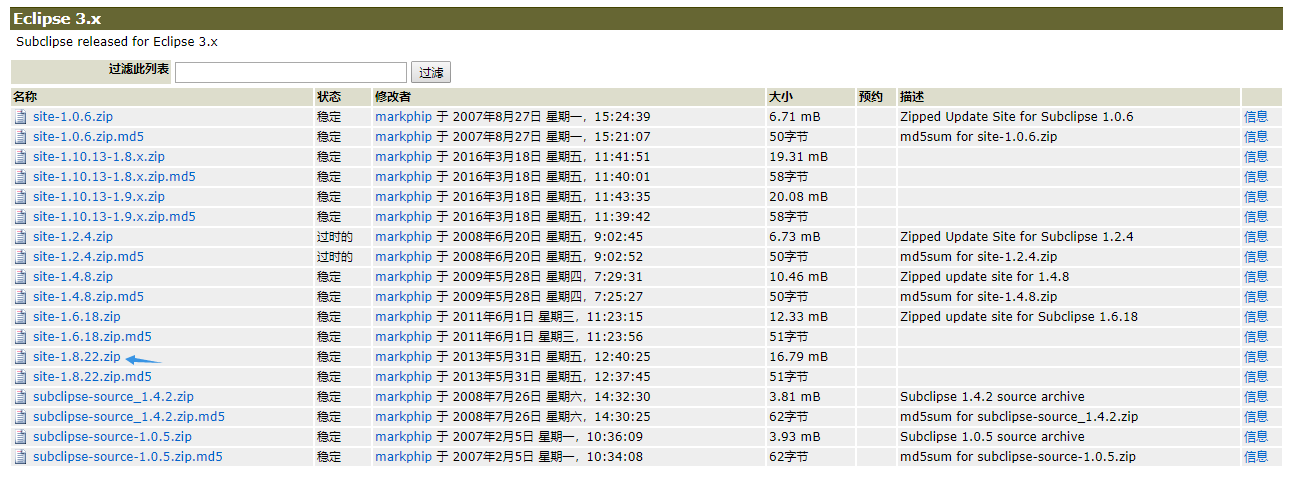The height and width of the screenshot is (484, 1295).
Task: Open markphip profile in site-1.8.22.zip row
Action: [404, 357]
